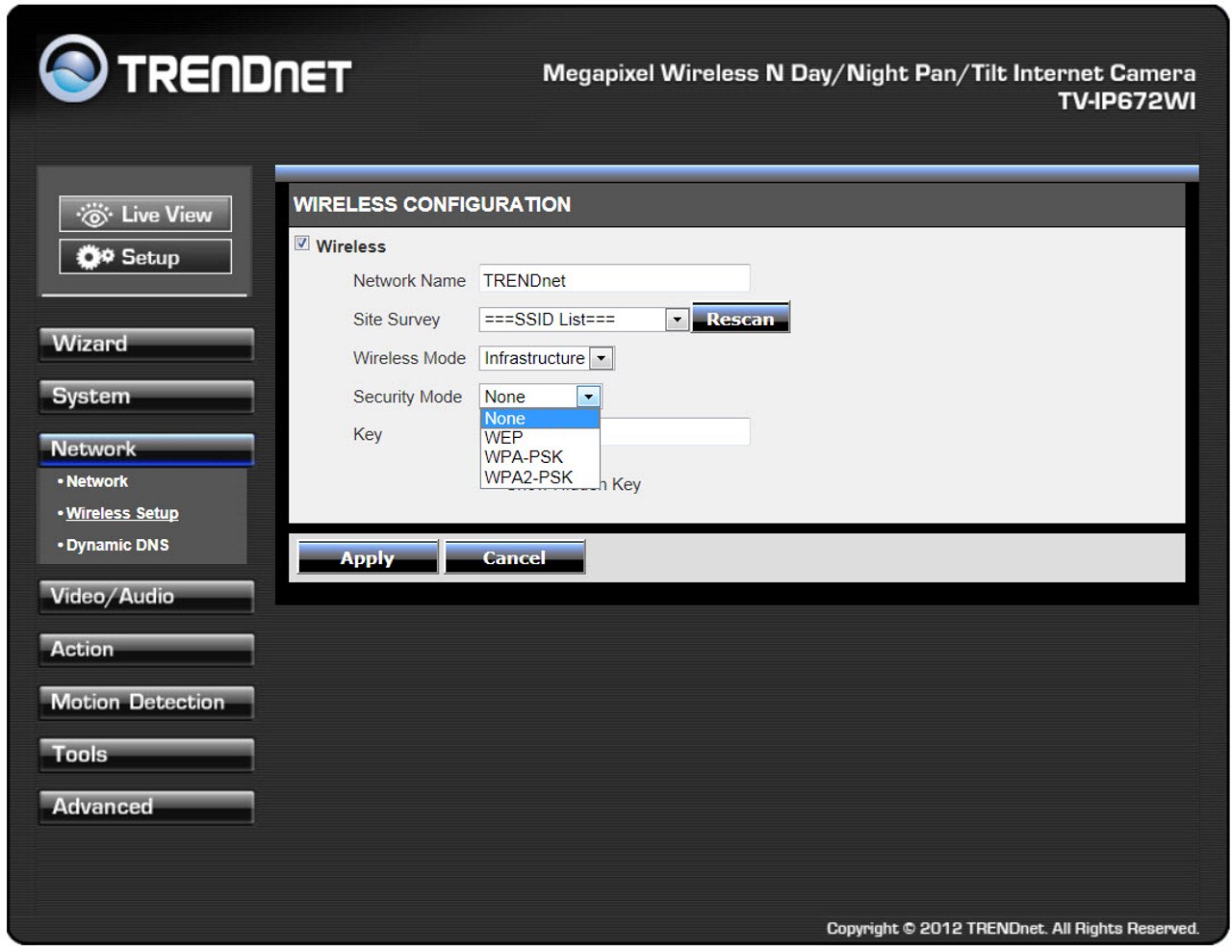The height and width of the screenshot is (952, 1232).
Task: Click the 'WIRELESS CONFIGURATION' heading text
Action: tap(432, 204)
